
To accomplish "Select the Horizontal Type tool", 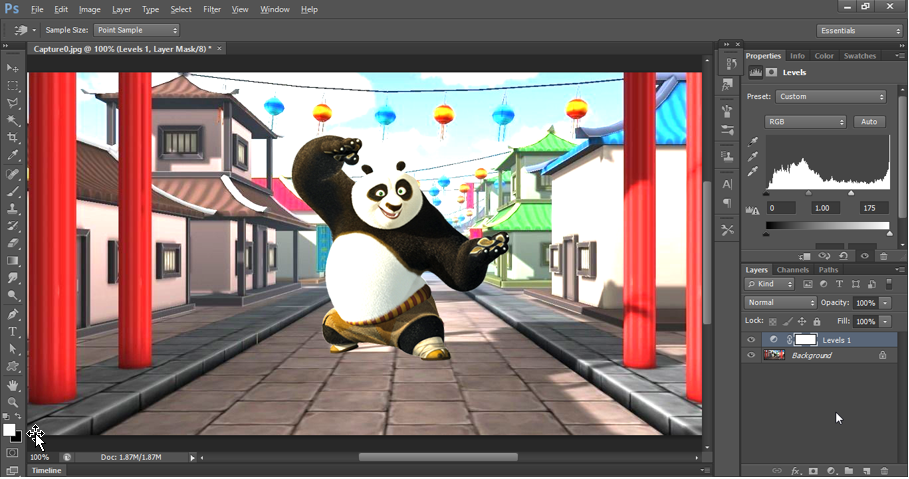I will (12, 332).
